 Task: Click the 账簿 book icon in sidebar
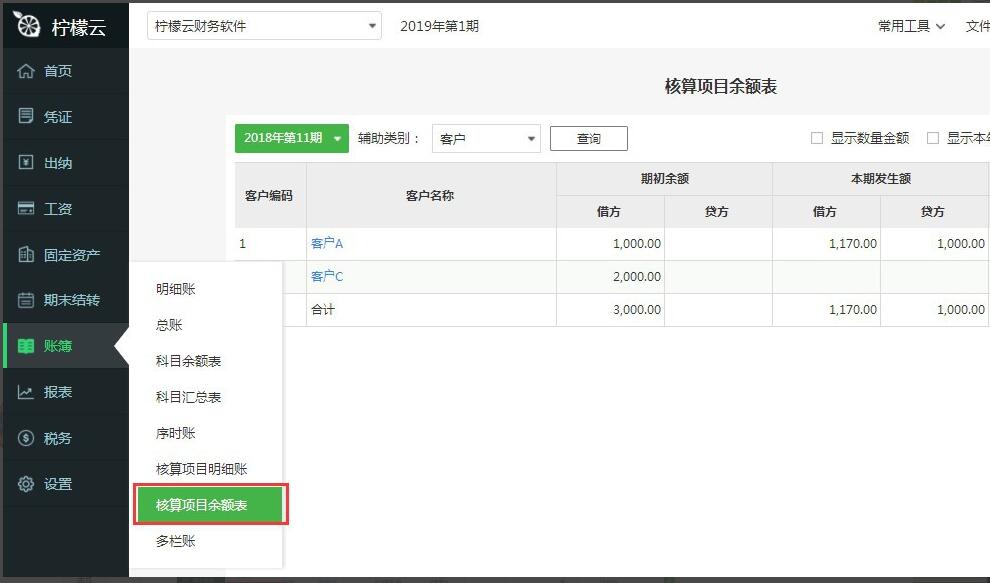[26, 346]
